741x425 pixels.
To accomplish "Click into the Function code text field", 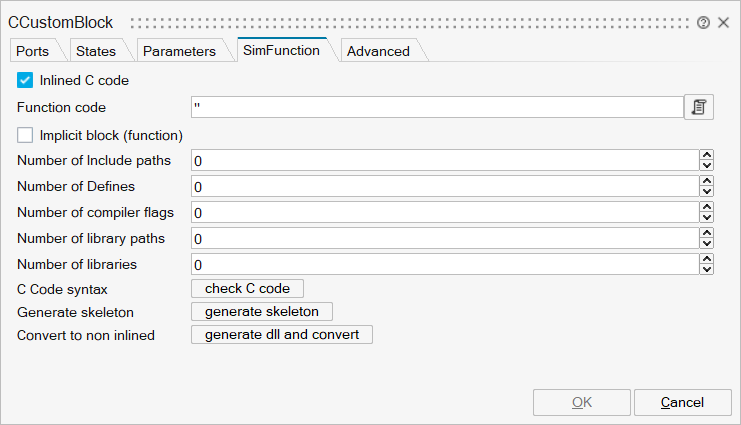I will (x=436, y=107).
